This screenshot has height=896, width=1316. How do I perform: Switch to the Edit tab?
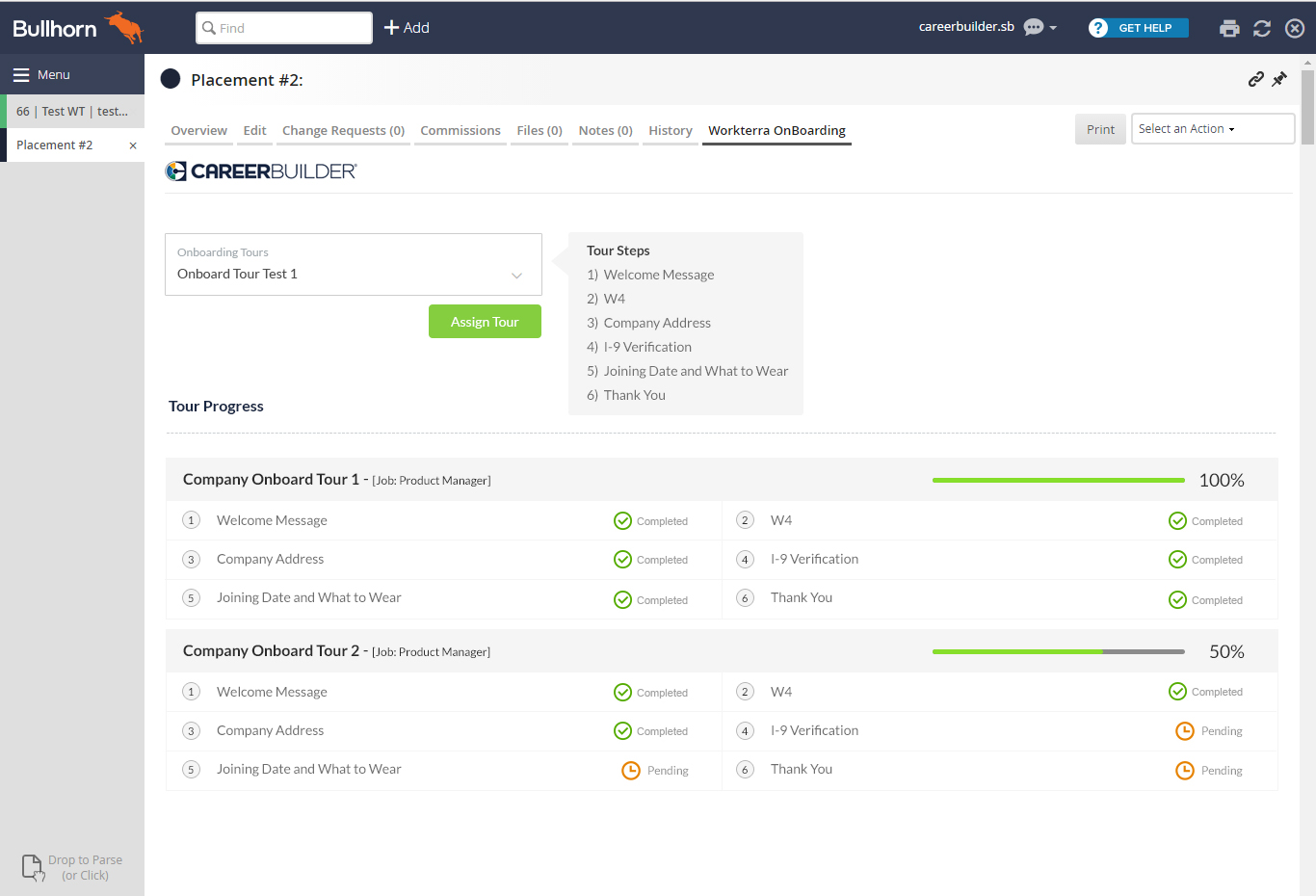[254, 130]
